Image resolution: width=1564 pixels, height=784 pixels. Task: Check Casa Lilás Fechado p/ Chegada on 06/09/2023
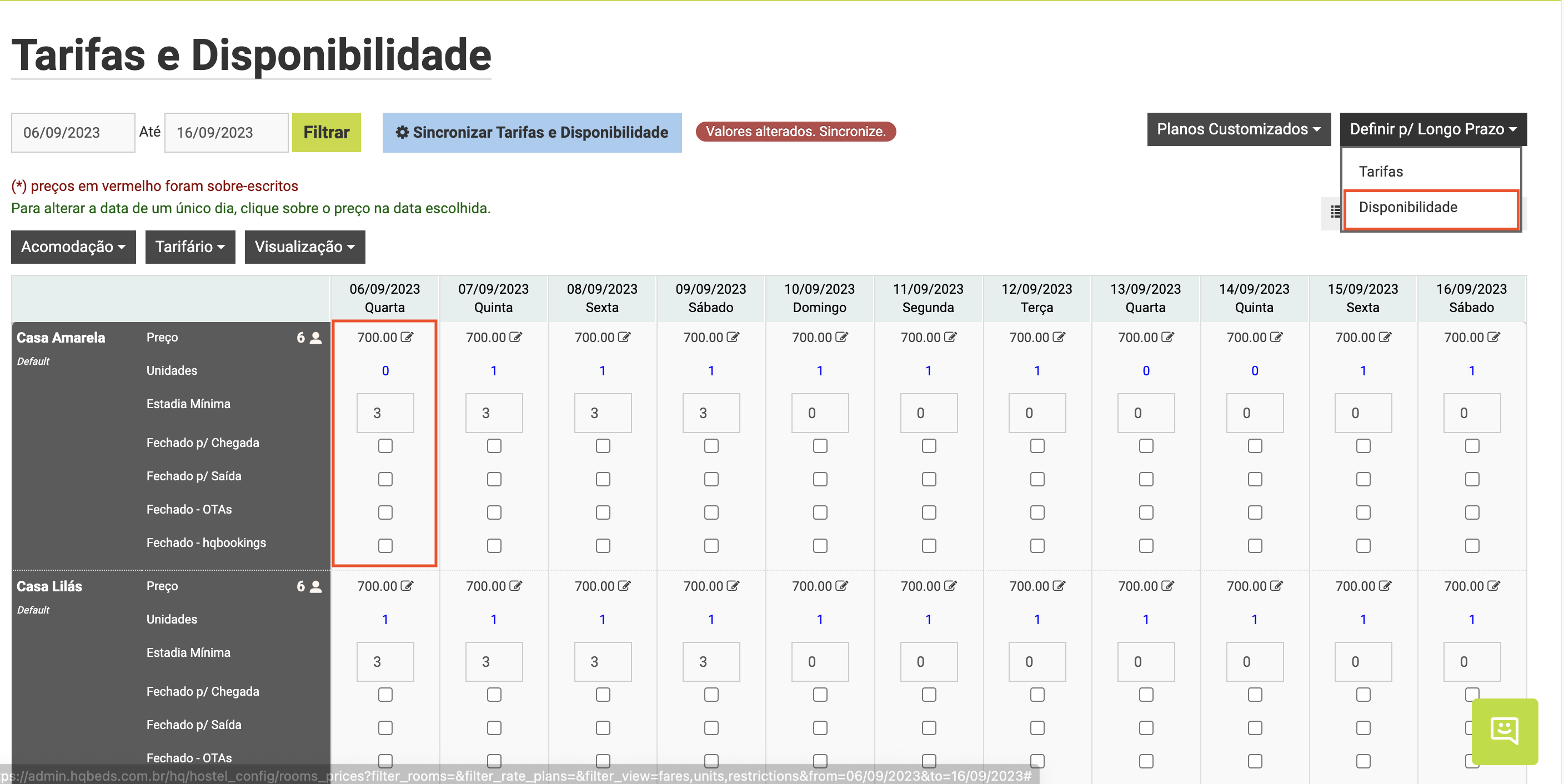coord(385,695)
